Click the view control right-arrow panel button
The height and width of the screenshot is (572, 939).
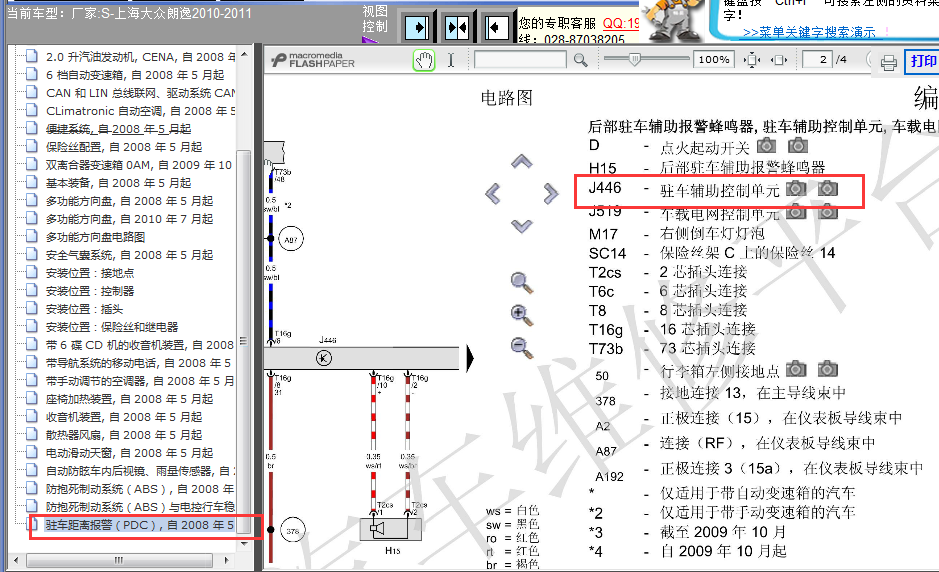tap(417, 28)
